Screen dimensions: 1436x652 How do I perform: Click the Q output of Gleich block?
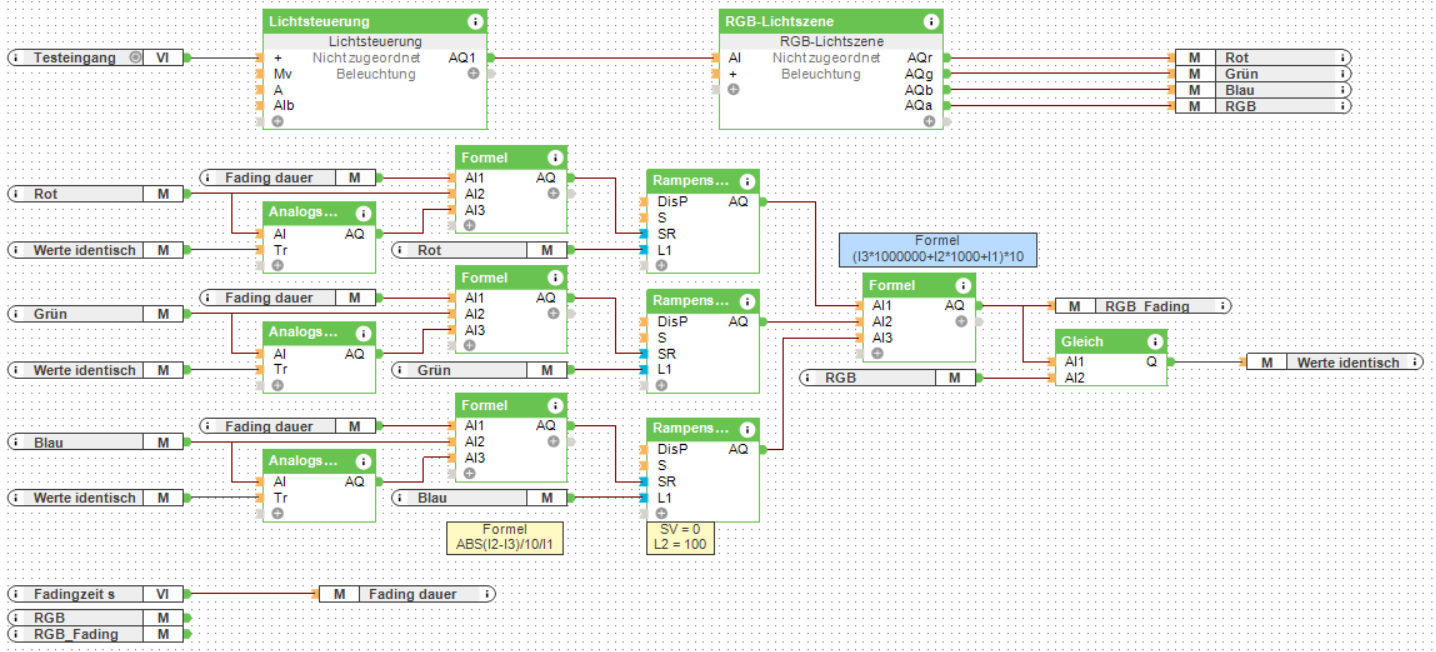point(1152,362)
